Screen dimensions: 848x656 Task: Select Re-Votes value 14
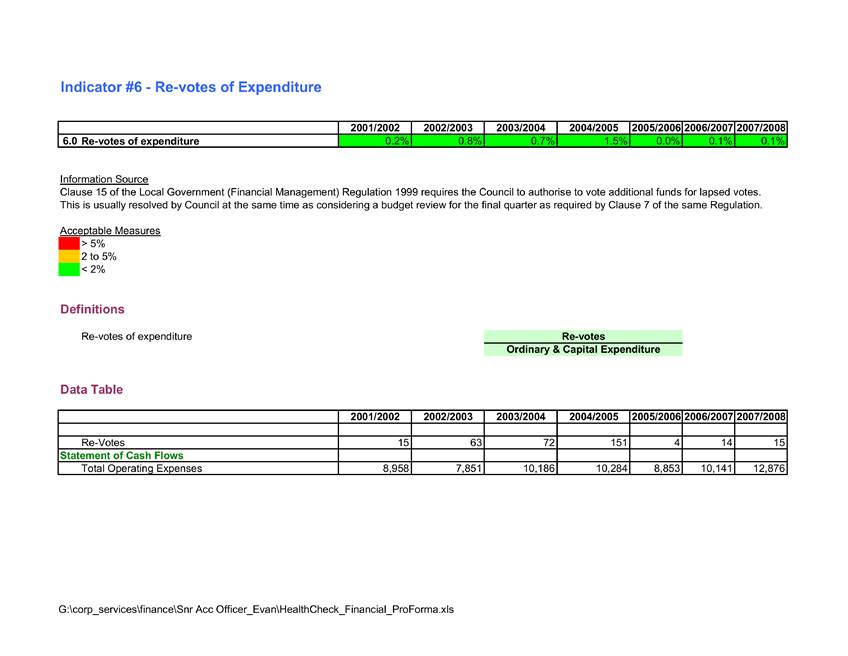[x=708, y=442]
